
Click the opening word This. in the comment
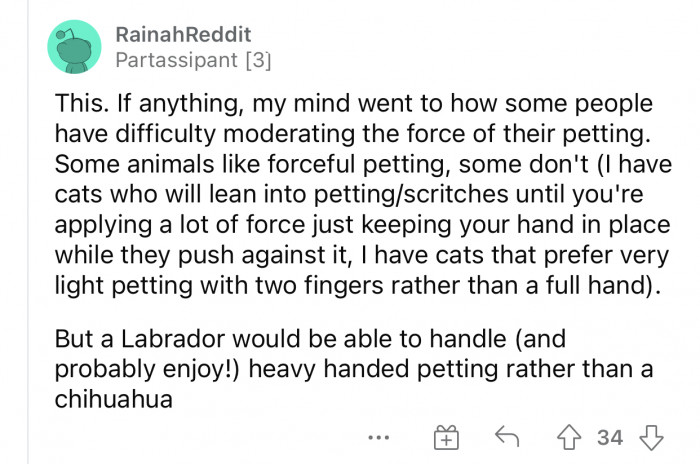click(x=82, y=103)
